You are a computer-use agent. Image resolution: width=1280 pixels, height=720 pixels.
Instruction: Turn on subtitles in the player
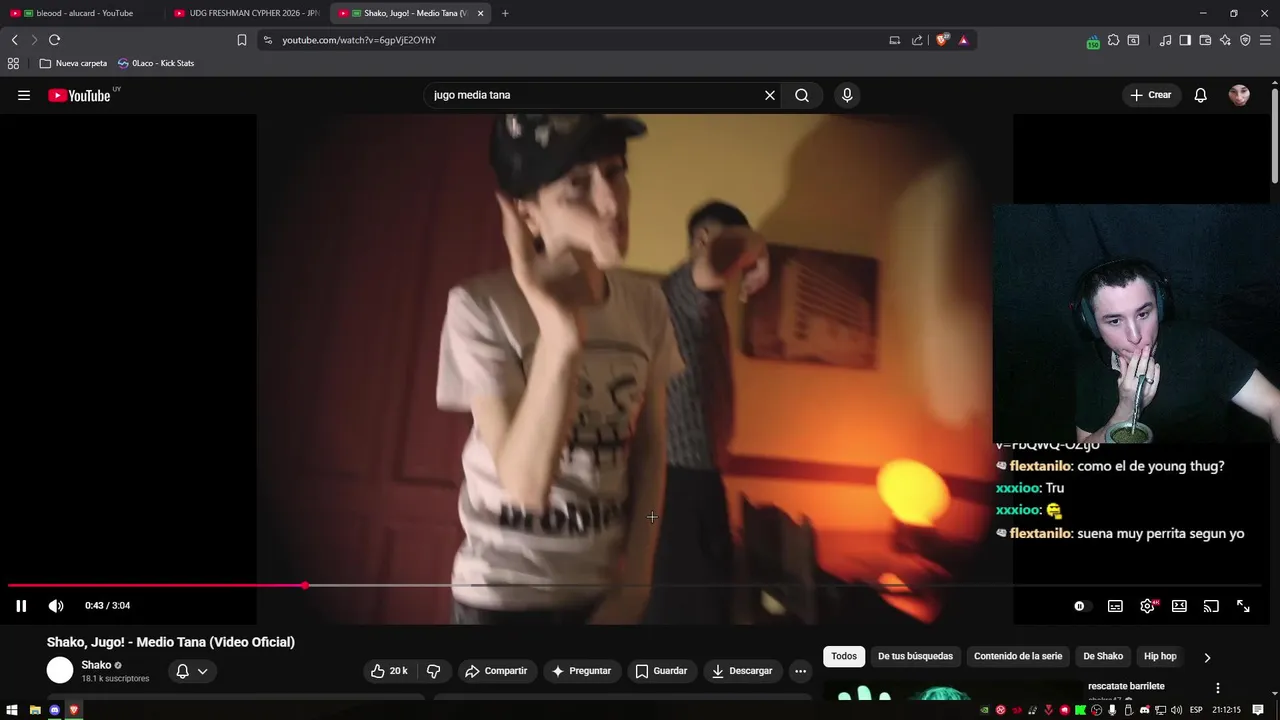coord(1115,606)
